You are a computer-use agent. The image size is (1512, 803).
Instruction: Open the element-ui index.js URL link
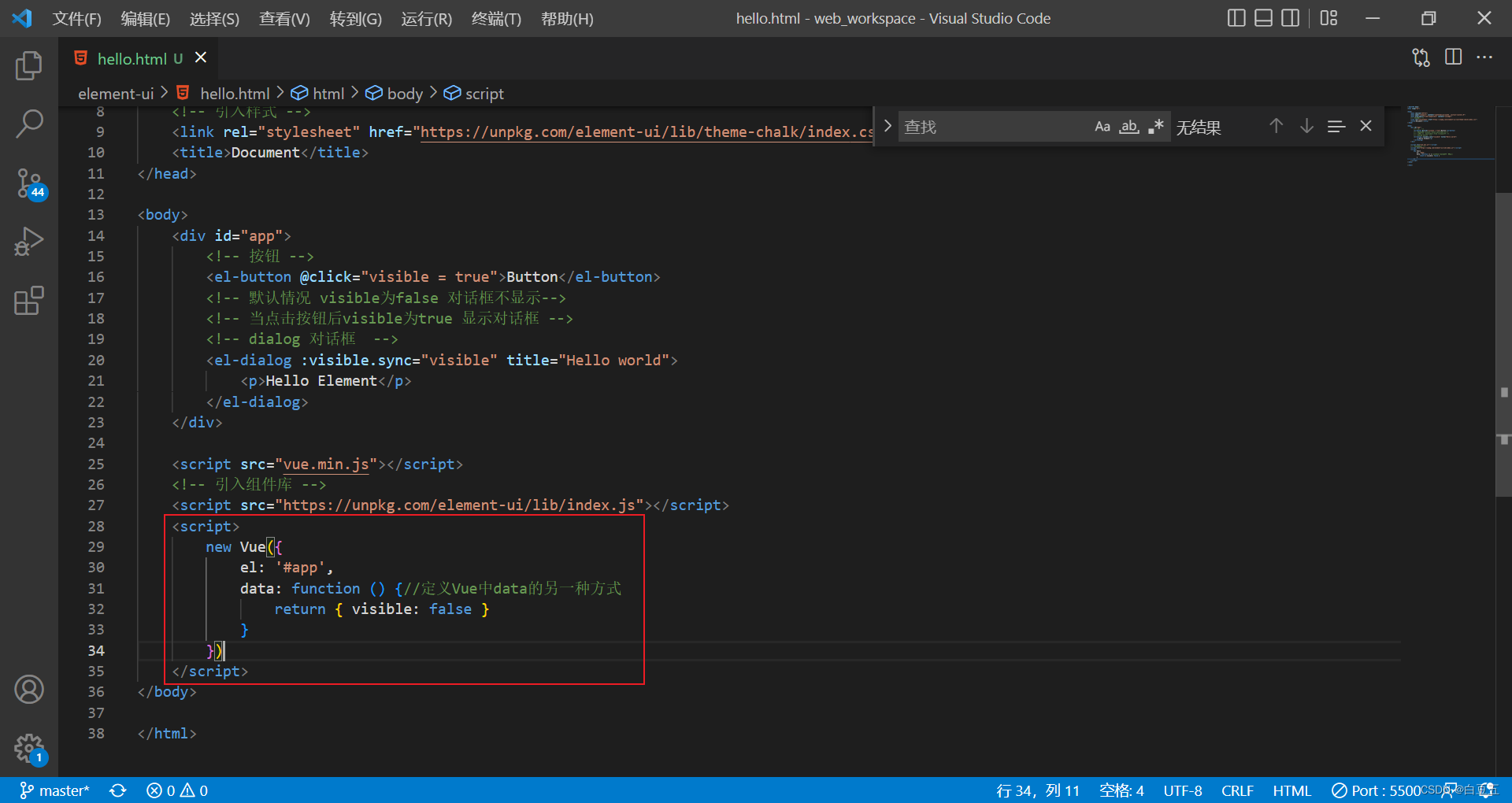tap(458, 505)
